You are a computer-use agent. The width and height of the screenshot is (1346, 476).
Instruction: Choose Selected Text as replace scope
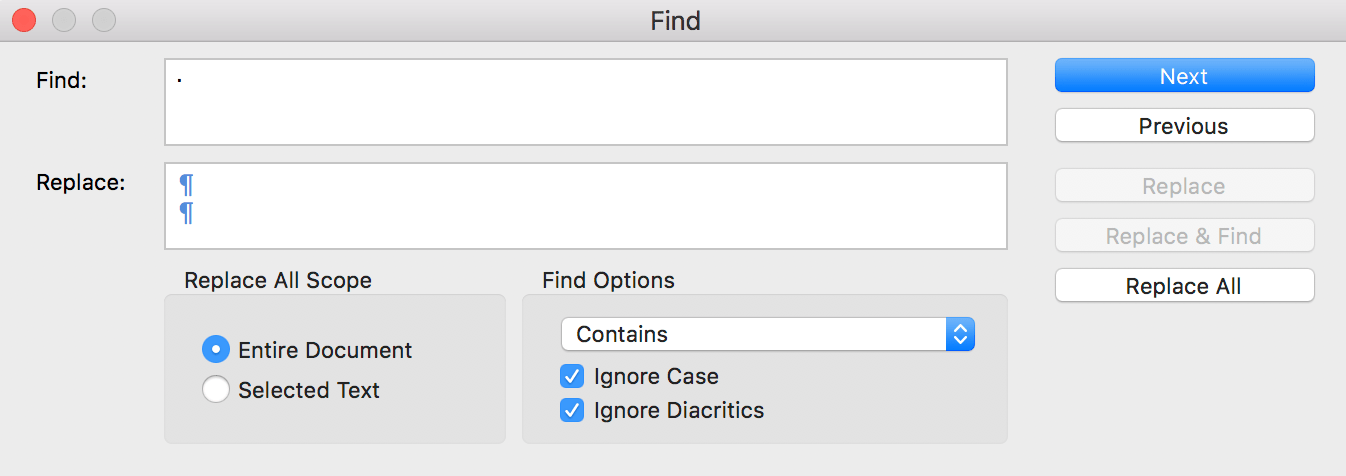216,390
